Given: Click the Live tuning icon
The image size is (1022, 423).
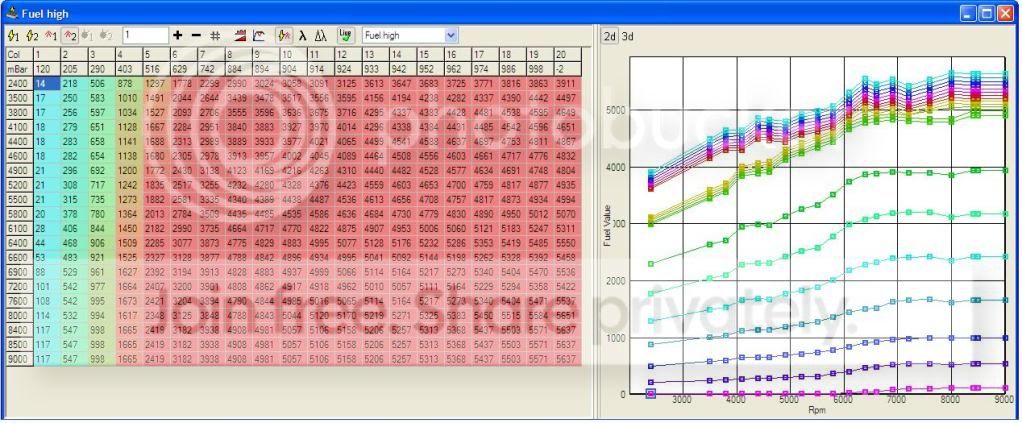Looking at the screenshot, I should pos(345,35).
